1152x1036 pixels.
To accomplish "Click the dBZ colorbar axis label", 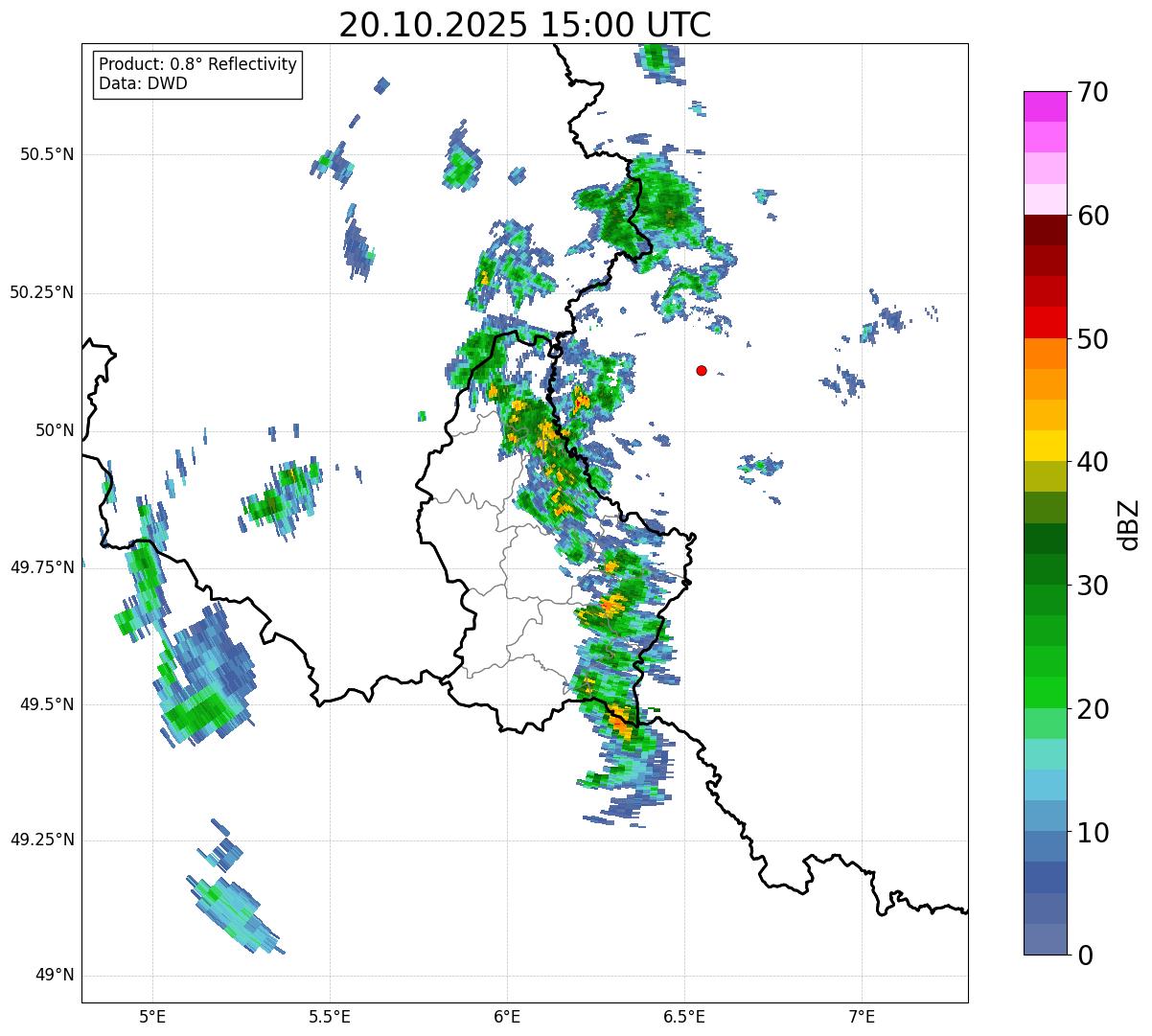I will click(1130, 524).
